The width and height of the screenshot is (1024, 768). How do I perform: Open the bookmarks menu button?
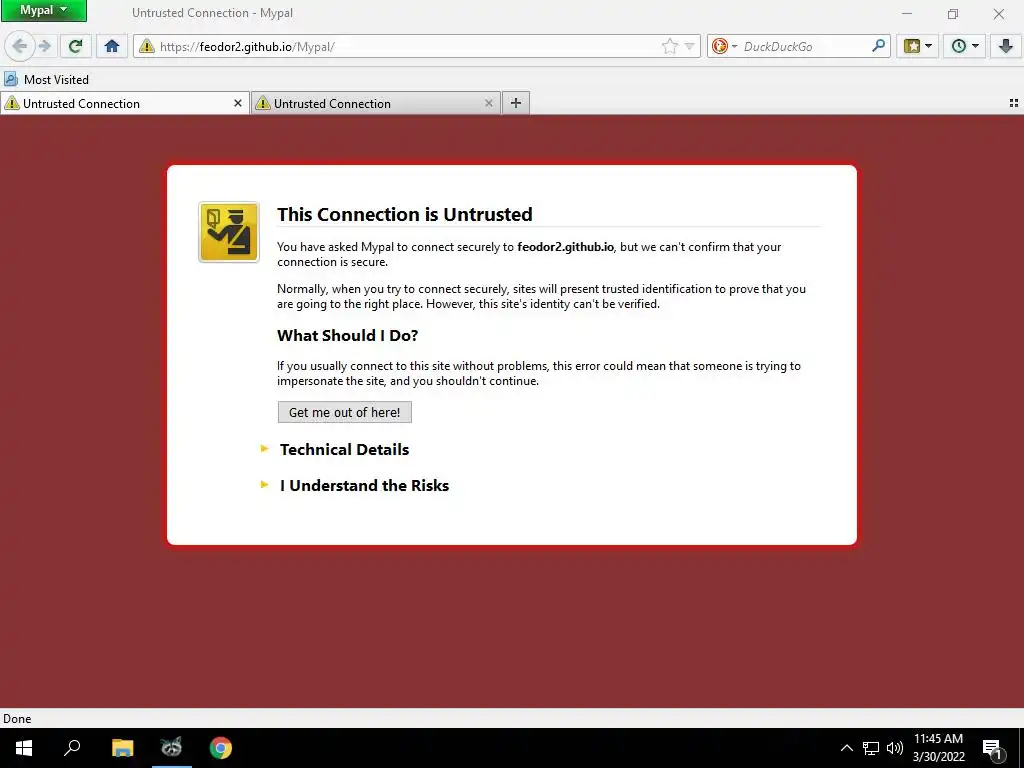point(912,46)
